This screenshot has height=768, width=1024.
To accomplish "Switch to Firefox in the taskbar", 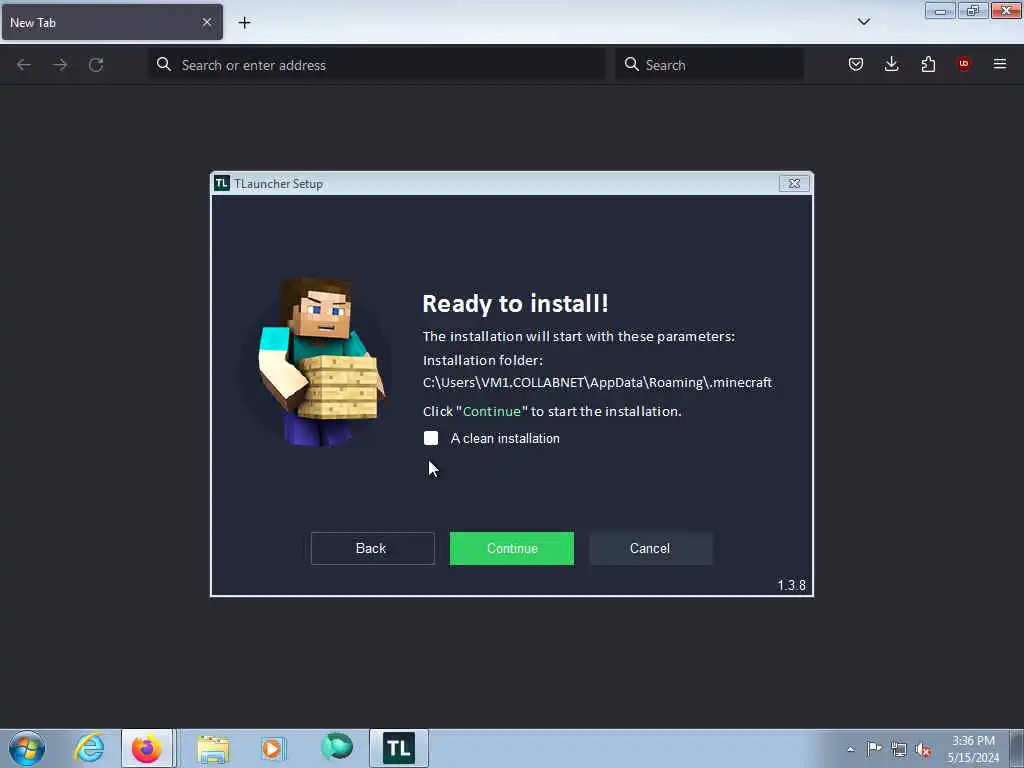I will (147, 748).
